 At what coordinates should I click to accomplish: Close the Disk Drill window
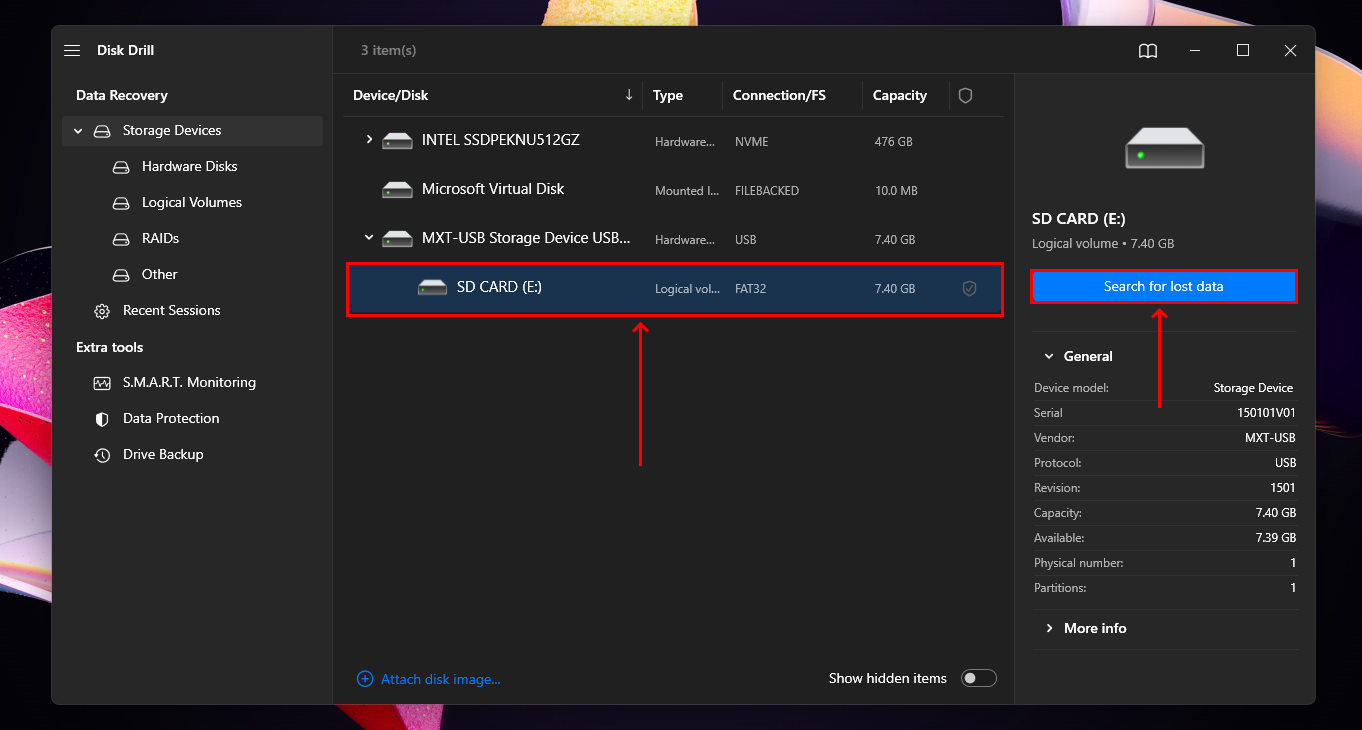pos(1291,51)
